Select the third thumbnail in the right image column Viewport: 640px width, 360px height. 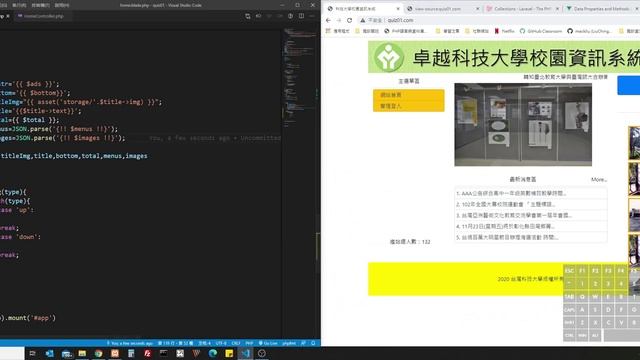tap(634, 215)
